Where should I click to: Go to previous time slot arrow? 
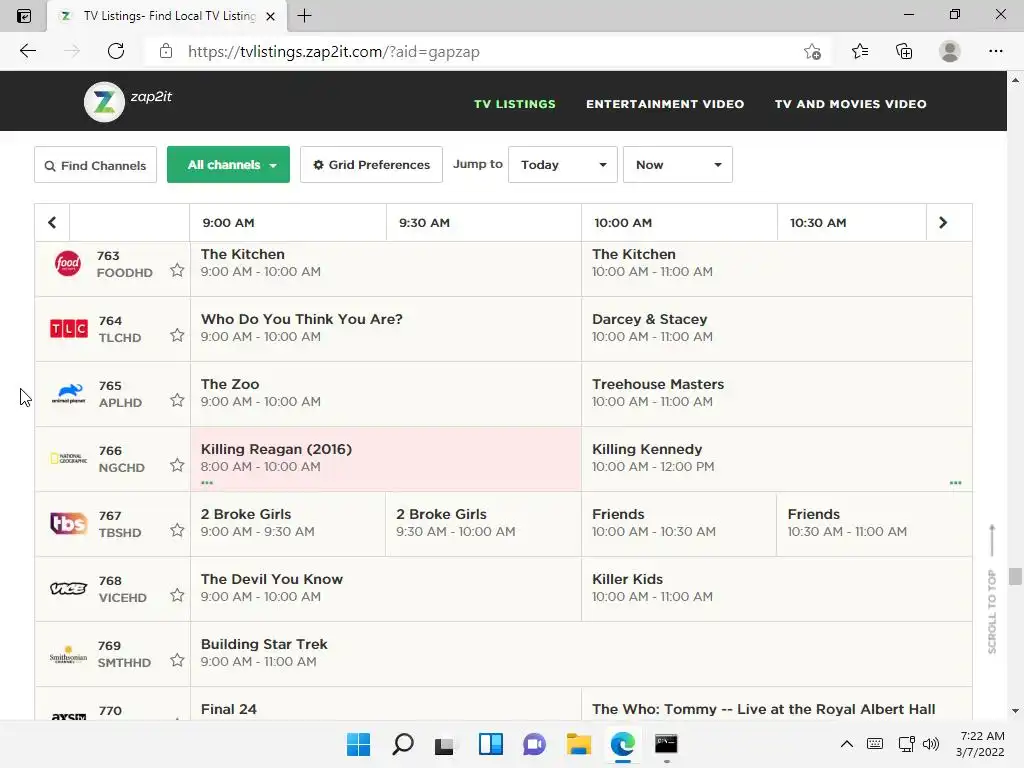(52, 223)
